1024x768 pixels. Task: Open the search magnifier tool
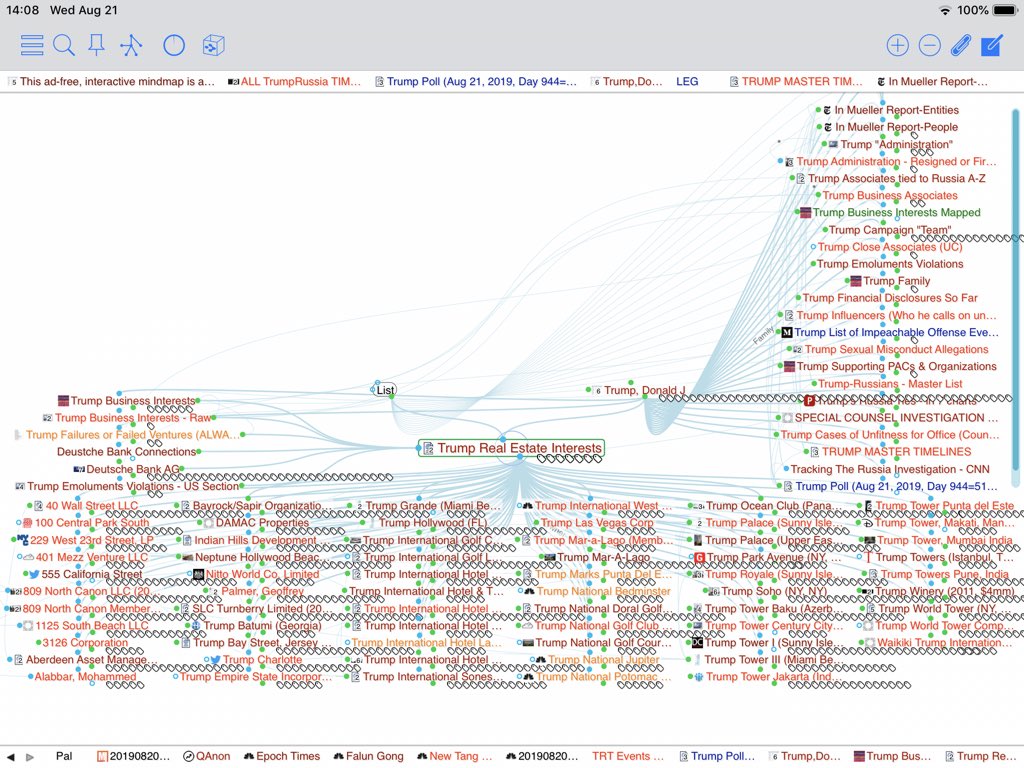pos(63,45)
